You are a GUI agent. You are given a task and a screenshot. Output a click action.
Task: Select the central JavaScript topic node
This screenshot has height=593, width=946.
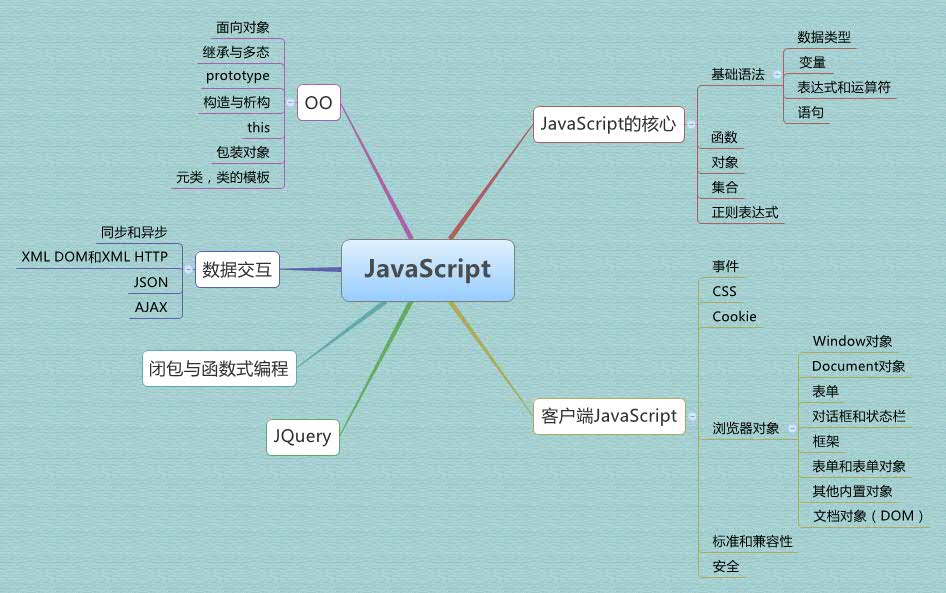point(428,270)
